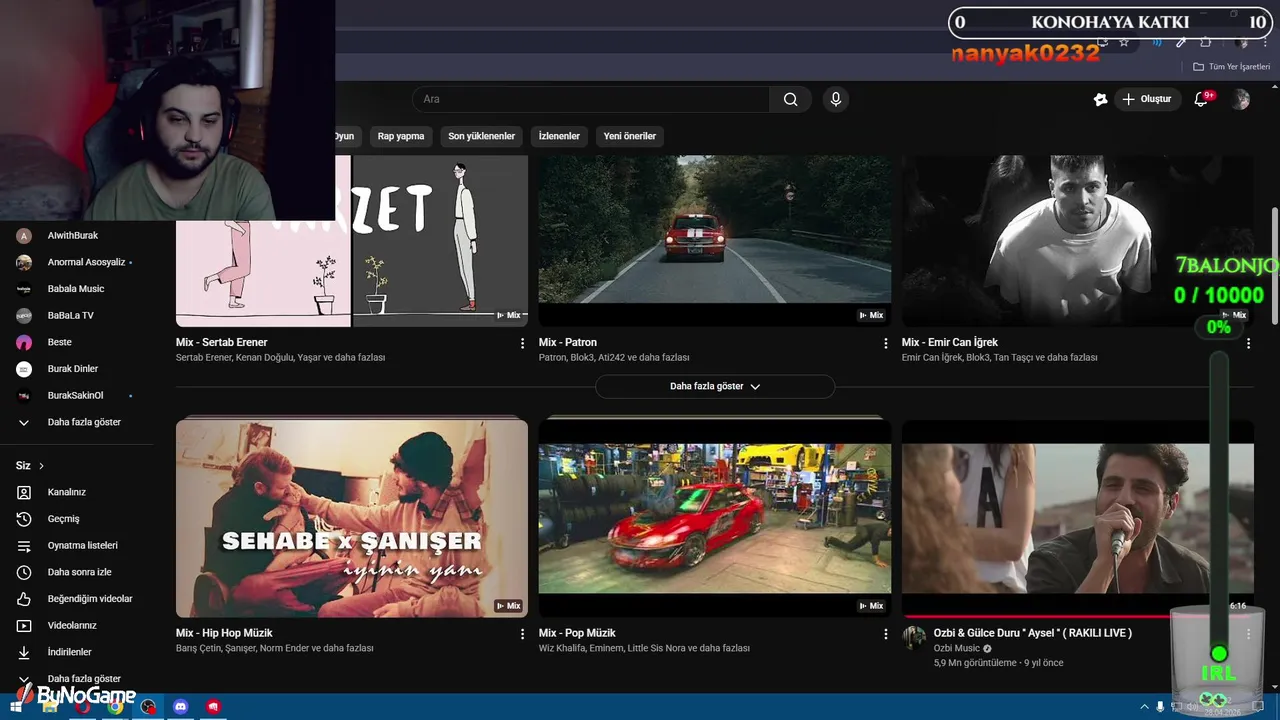Image resolution: width=1280 pixels, height=720 pixels.
Task: Click the YouTube search magnifier button
Action: (x=791, y=99)
